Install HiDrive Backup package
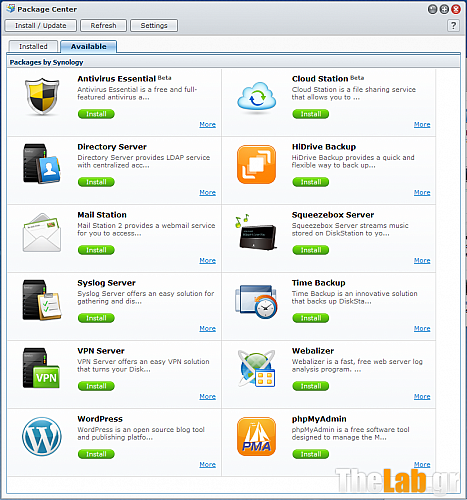Screen dimensions: 467x500 tap(311, 182)
